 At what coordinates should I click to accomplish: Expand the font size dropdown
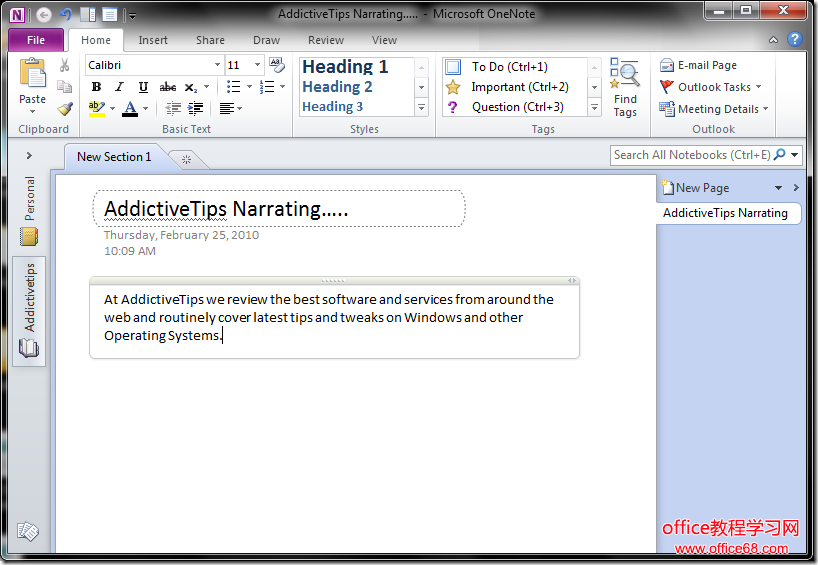pos(257,65)
